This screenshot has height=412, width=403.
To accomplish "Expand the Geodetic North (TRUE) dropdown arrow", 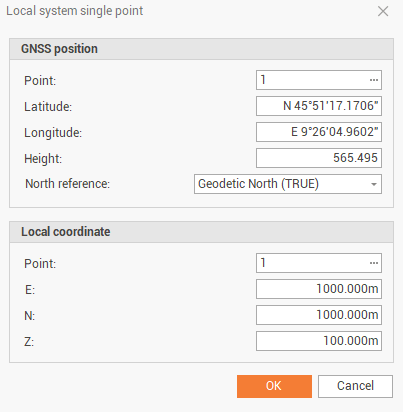I will (x=374, y=184).
